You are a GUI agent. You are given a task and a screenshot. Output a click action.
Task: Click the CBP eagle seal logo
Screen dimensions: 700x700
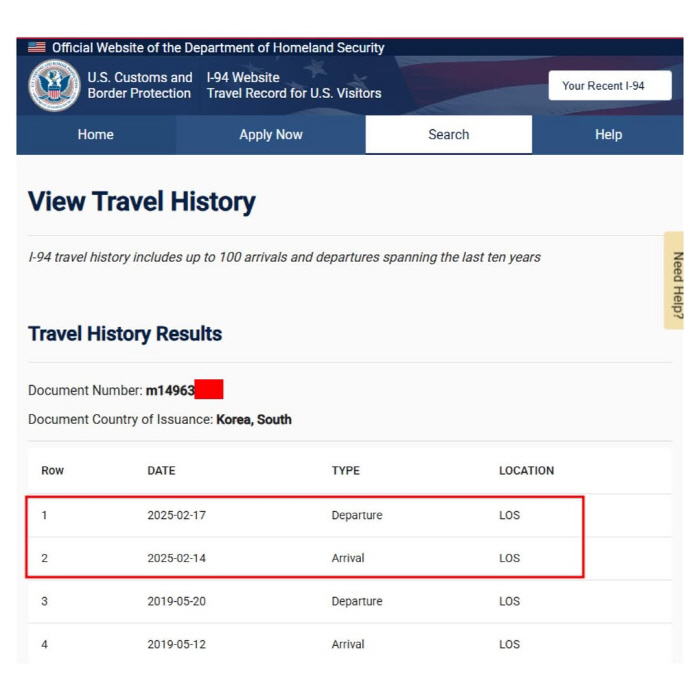(x=54, y=85)
